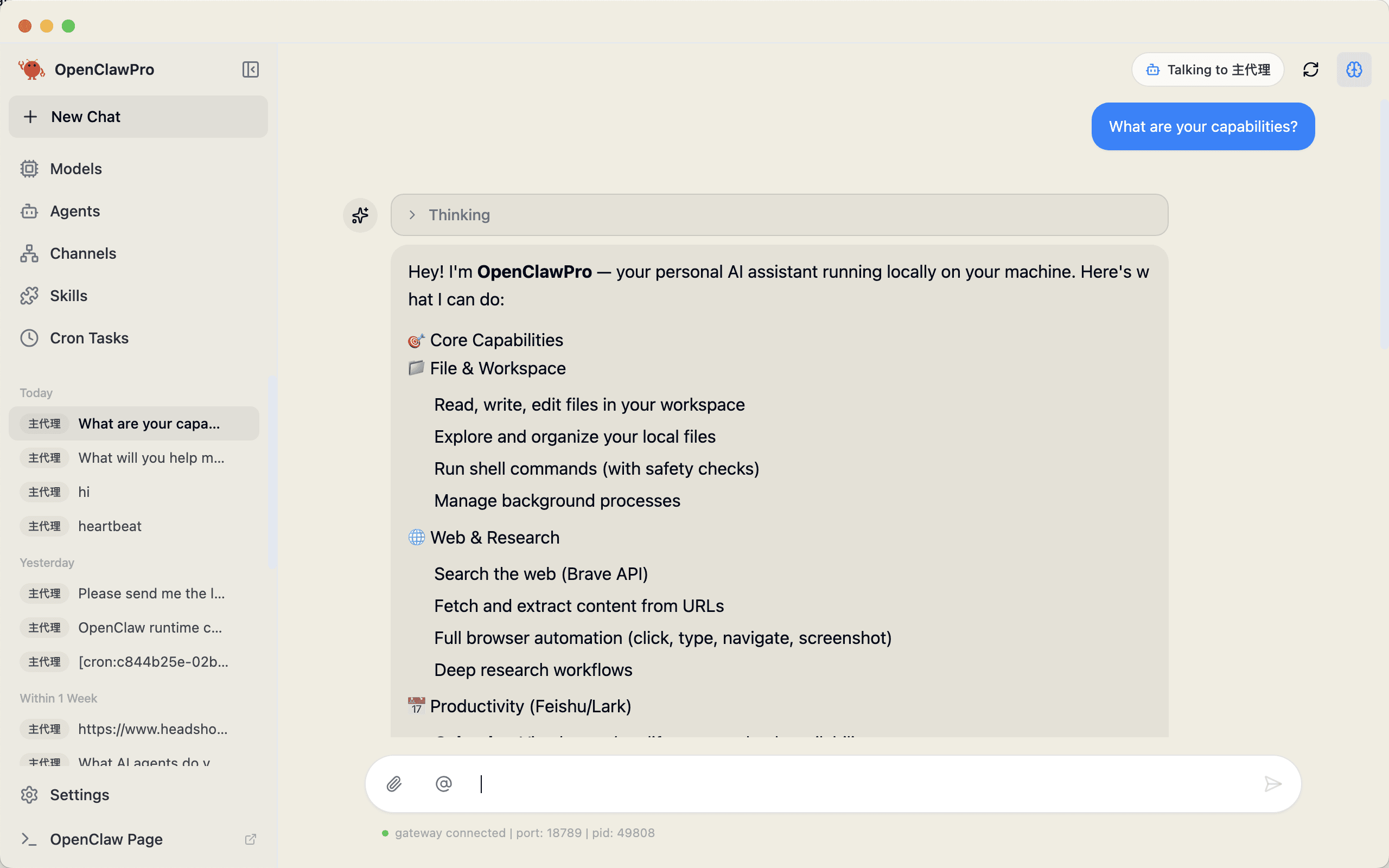
Task: Switch to the Models section
Action: [75, 168]
